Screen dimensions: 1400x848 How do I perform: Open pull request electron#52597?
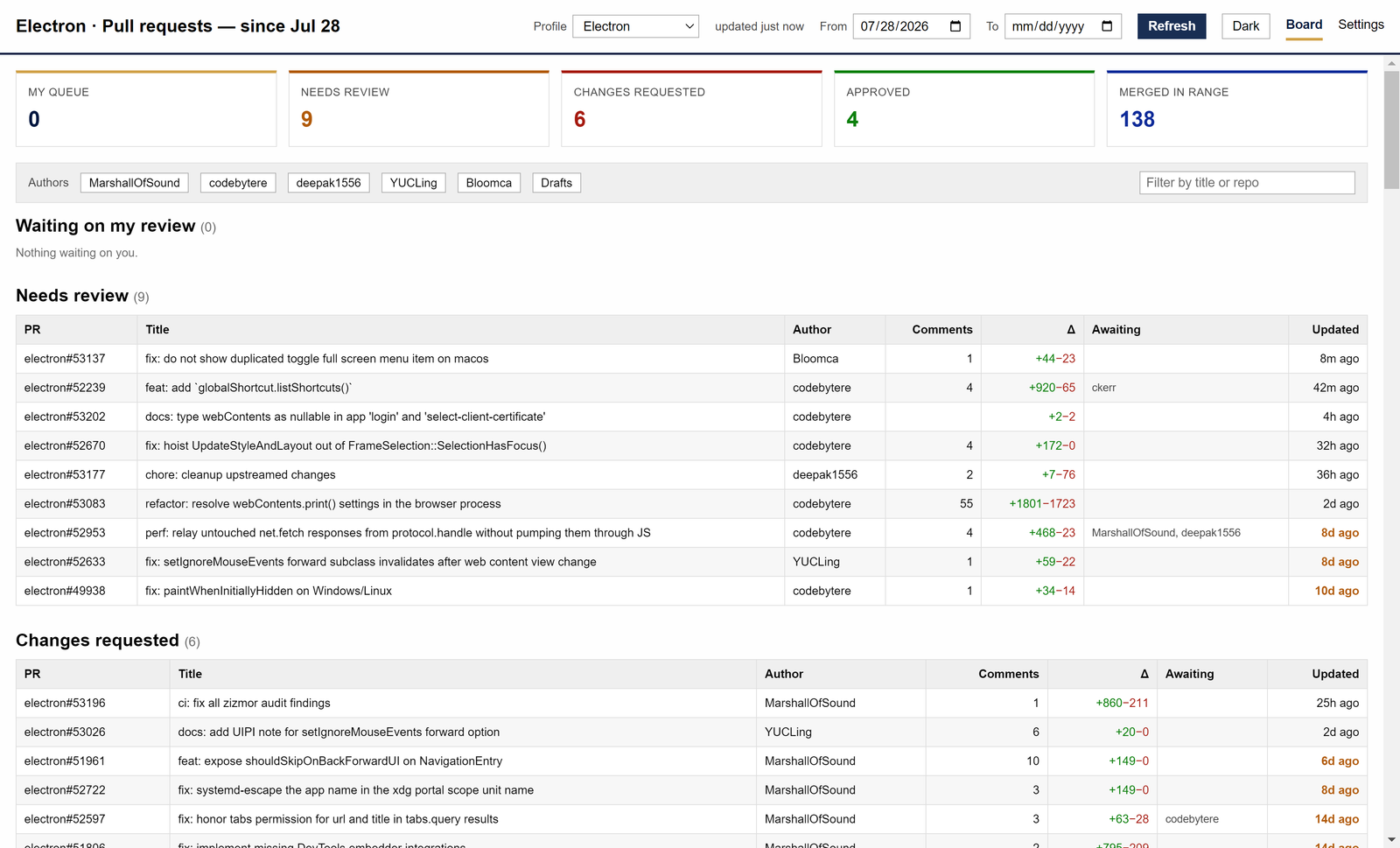coord(65,819)
